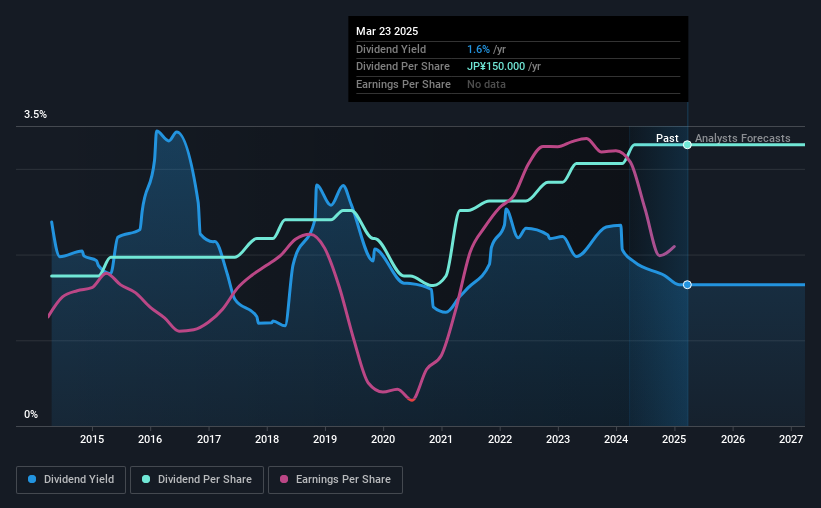Image resolution: width=821 pixels, height=508 pixels.
Task: Click the tooltip 'Earnings Per Share' row label
Action: click(403, 84)
